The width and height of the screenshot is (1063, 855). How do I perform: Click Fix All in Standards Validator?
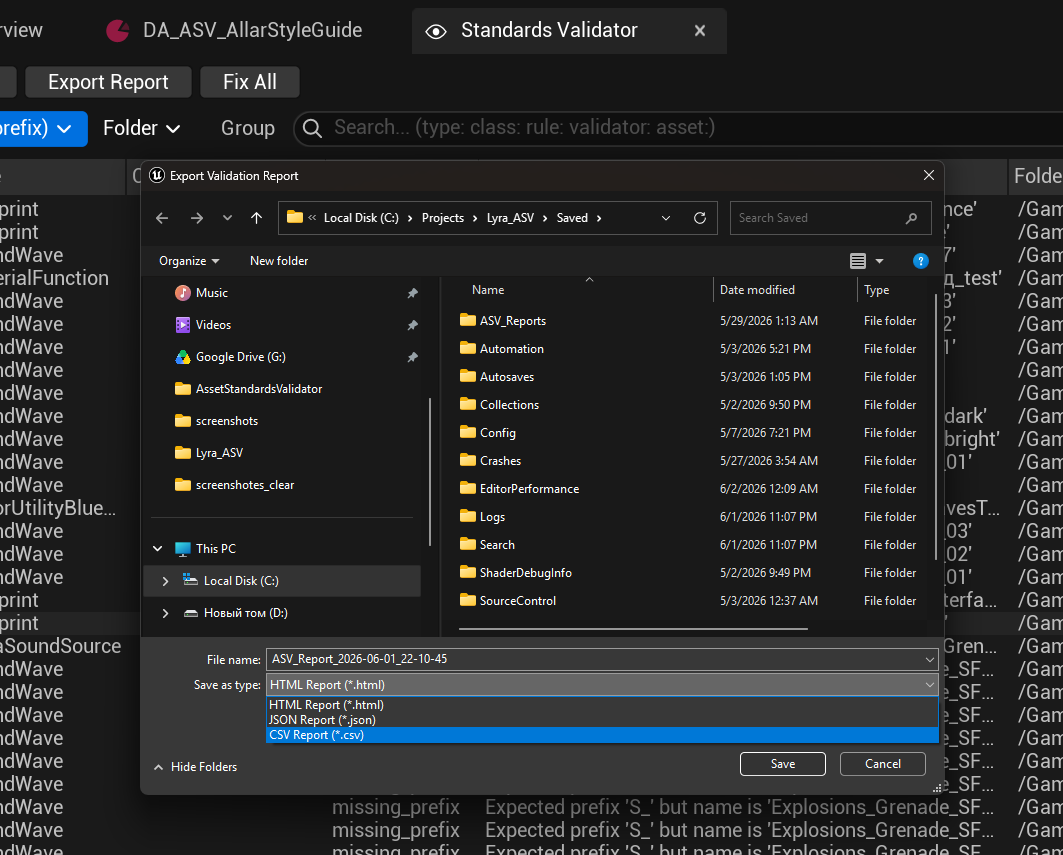249,82
